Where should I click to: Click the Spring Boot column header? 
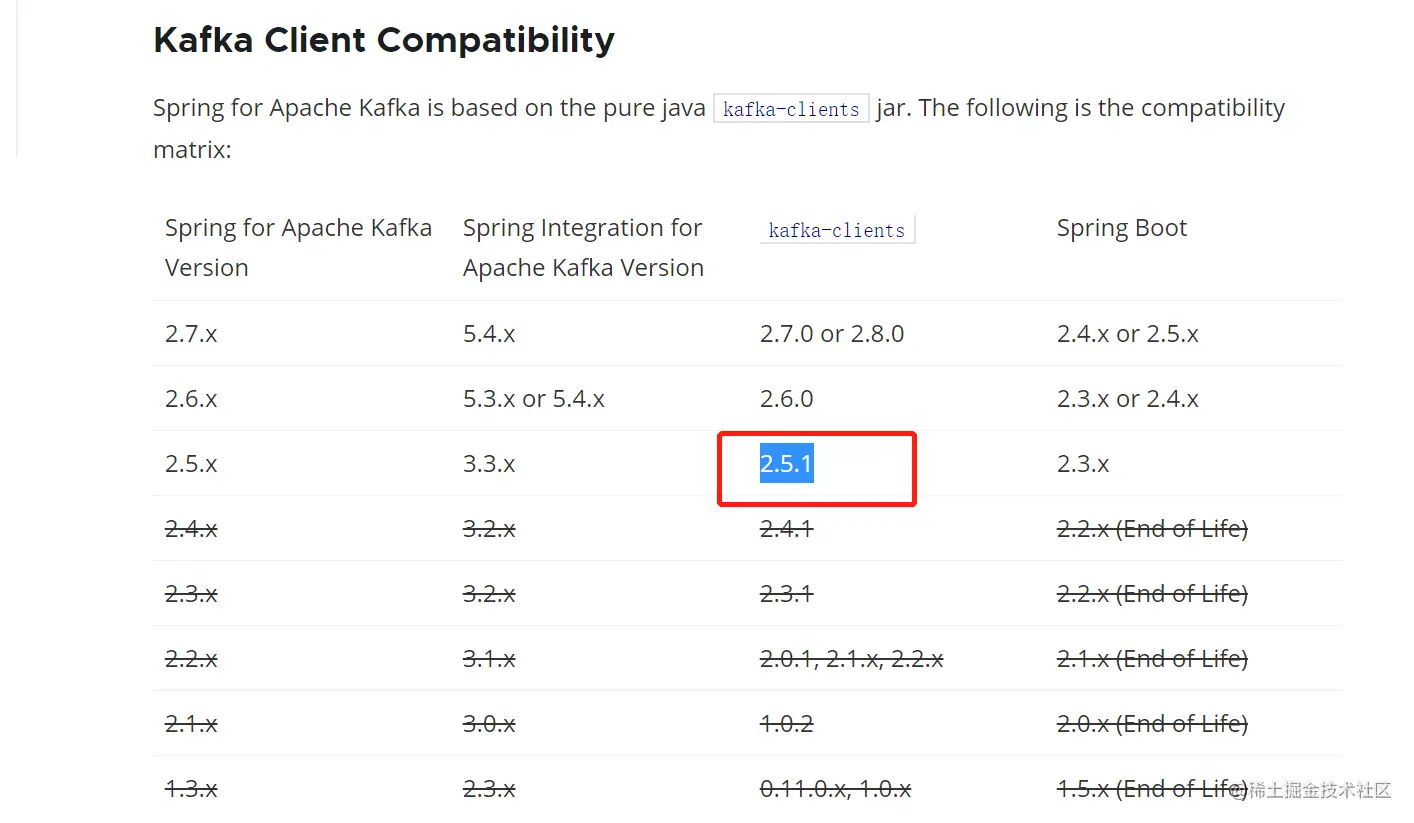(x=1121, y=228)
